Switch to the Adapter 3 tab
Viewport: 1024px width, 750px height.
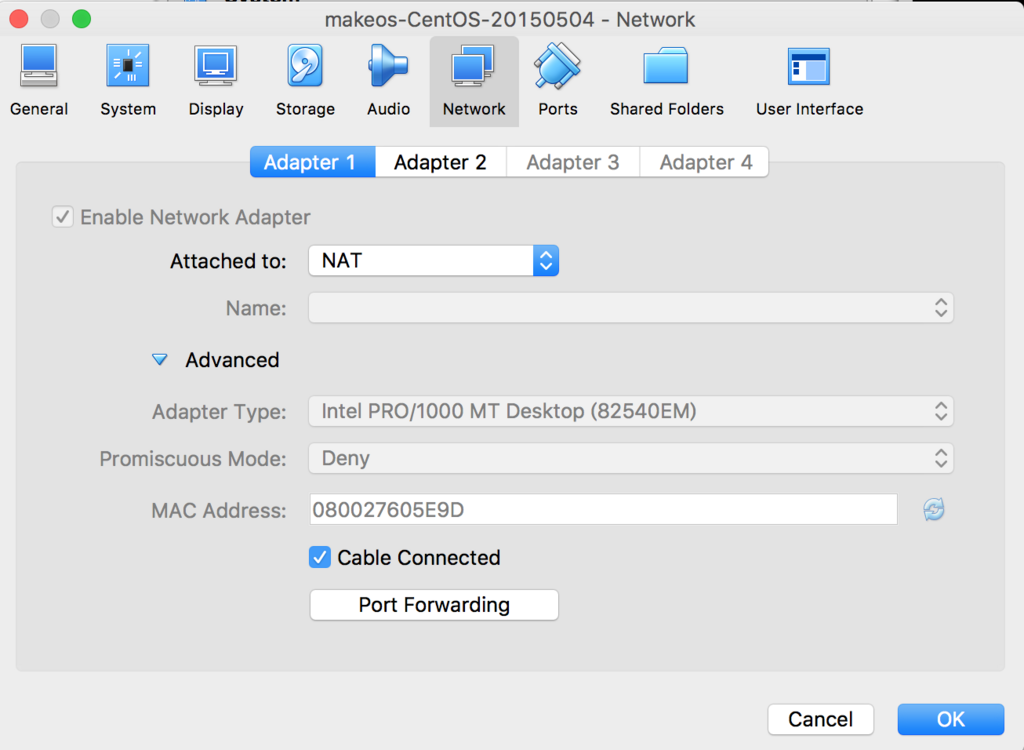point(573,162)
